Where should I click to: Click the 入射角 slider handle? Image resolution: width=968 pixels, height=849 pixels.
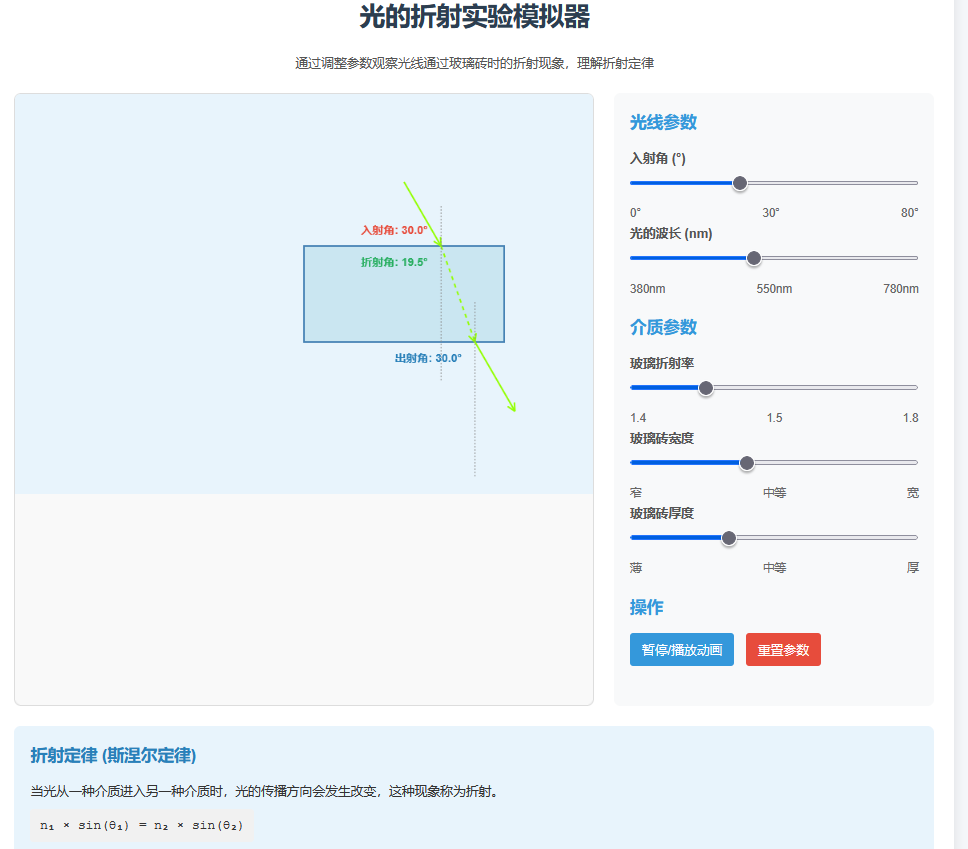click(739, 183)
